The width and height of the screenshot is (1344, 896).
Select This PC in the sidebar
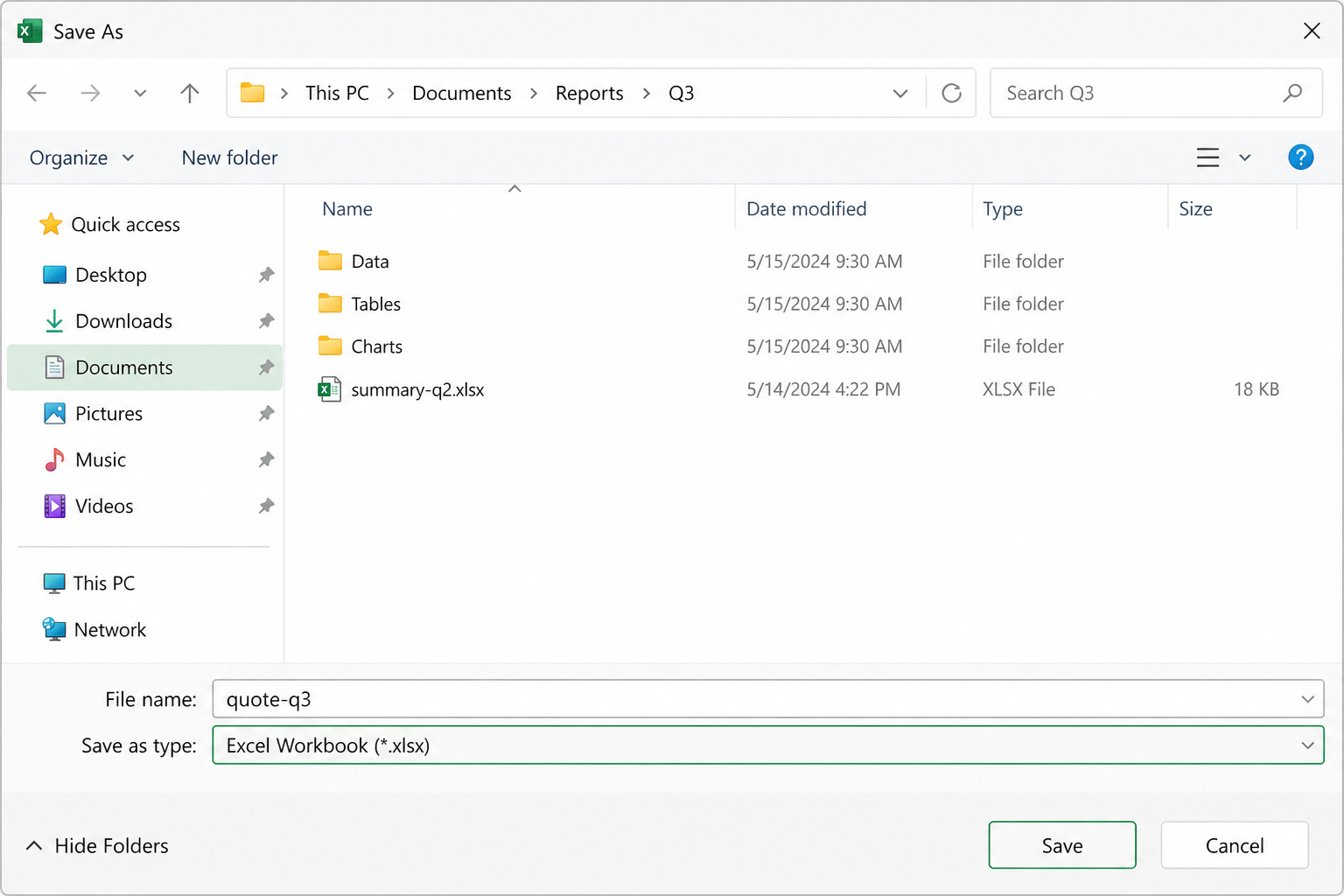[x=89, y=584]
